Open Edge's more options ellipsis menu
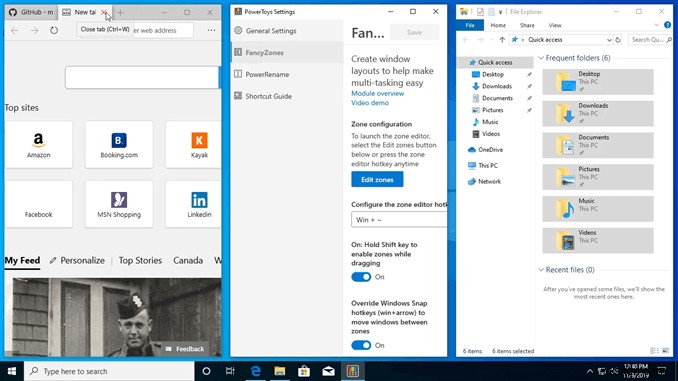 point(211,30)
